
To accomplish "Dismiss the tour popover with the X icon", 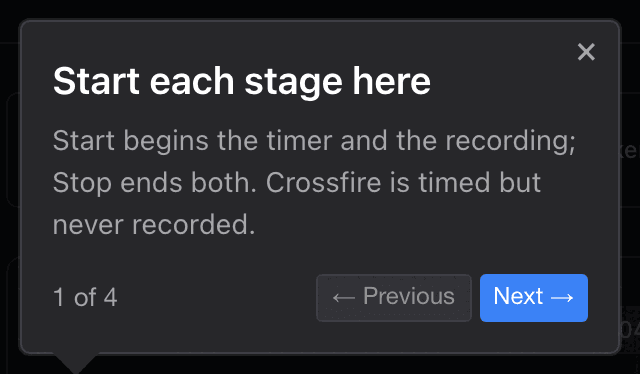I will pos(586,52).
